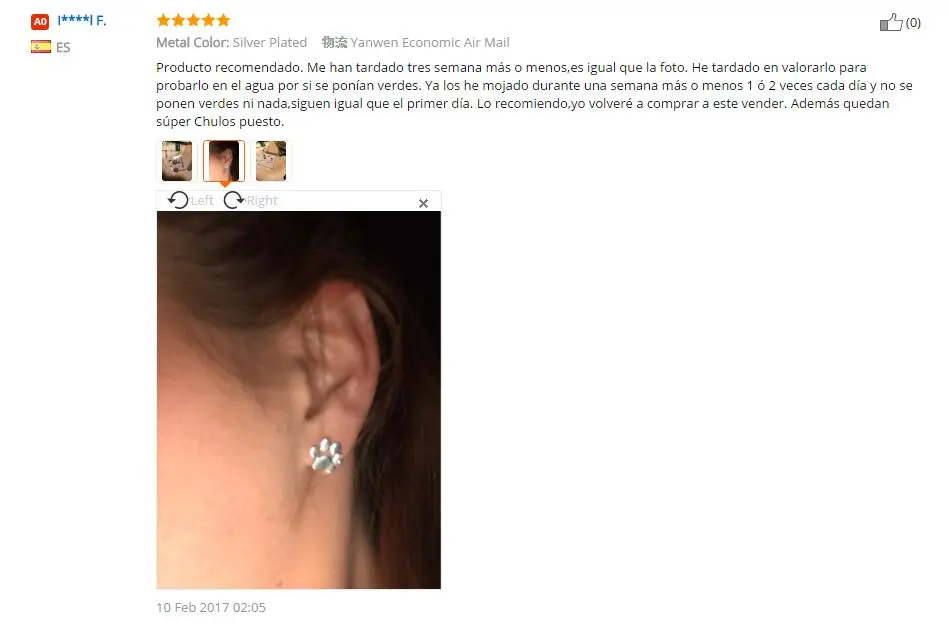The height and width of the screenshot is (624, 949).
Task: Click the rotate Left icon
Action: (178, 200)
